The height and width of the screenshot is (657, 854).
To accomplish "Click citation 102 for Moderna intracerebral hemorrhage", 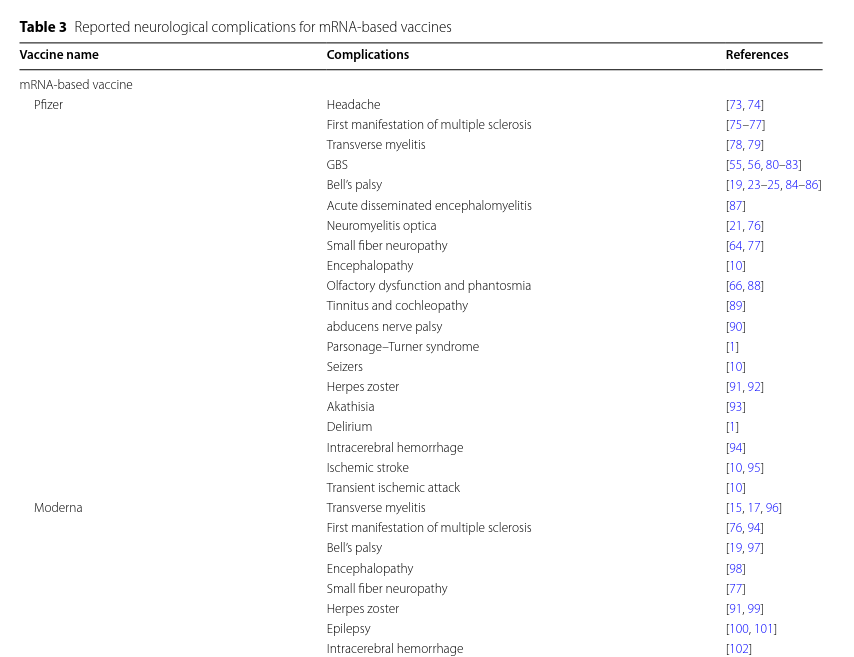I will click(x=738, y=649).
